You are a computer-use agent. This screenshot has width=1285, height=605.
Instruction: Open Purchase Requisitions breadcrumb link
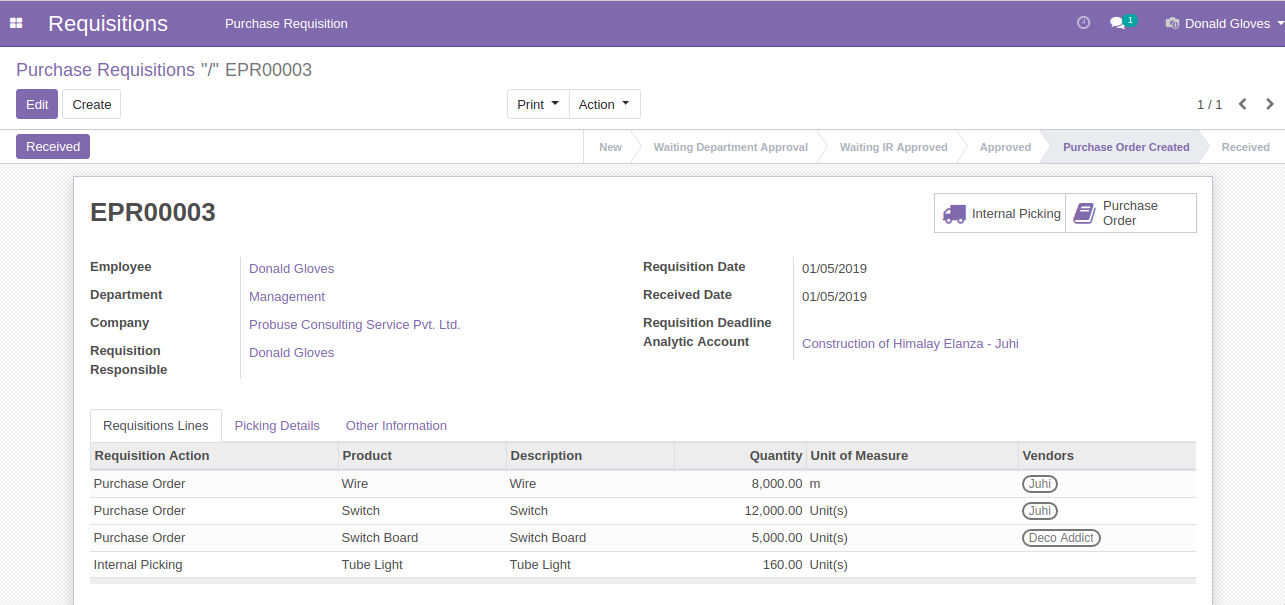click(105, 70)
